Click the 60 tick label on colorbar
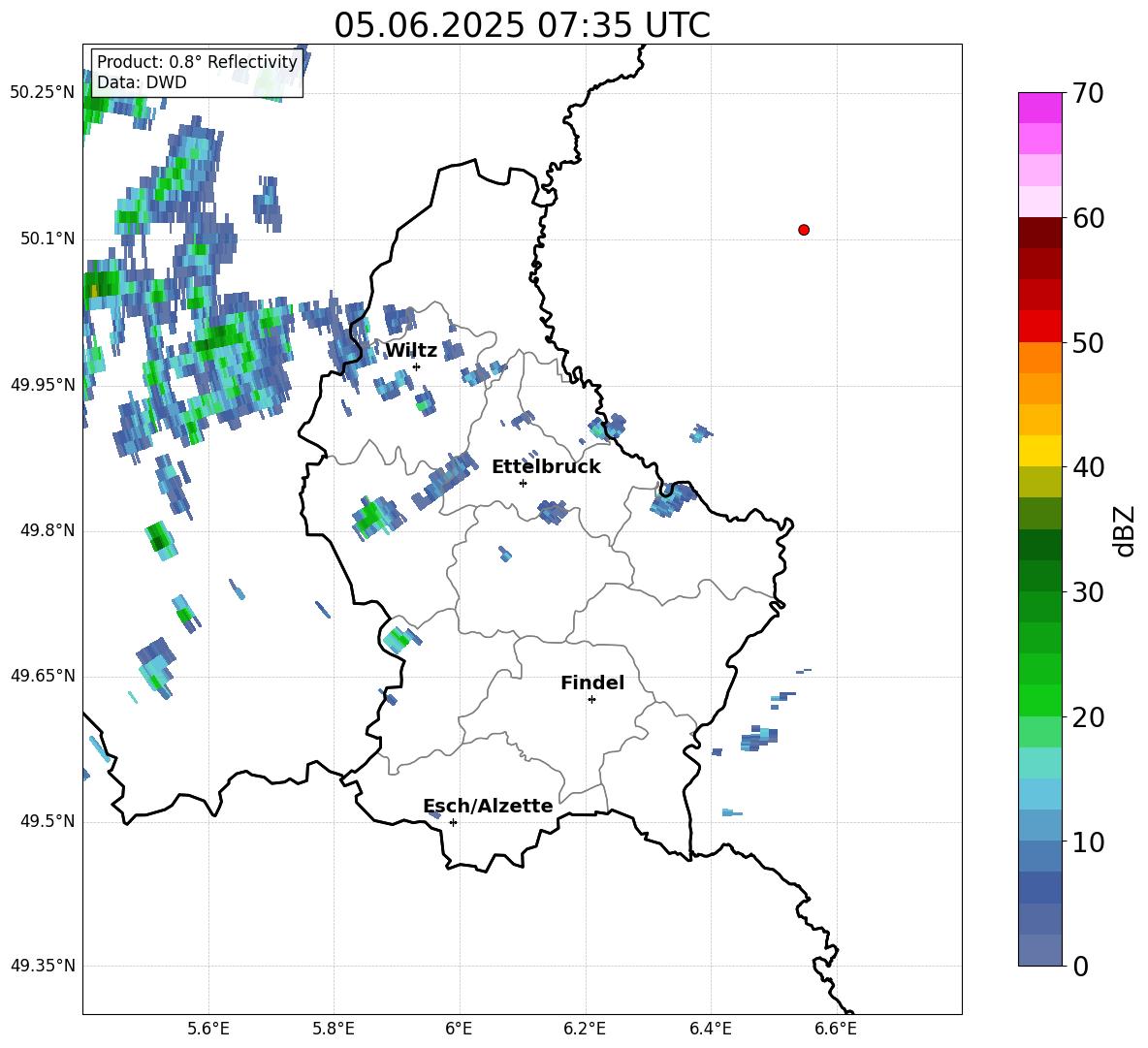 click(1087, 218)
